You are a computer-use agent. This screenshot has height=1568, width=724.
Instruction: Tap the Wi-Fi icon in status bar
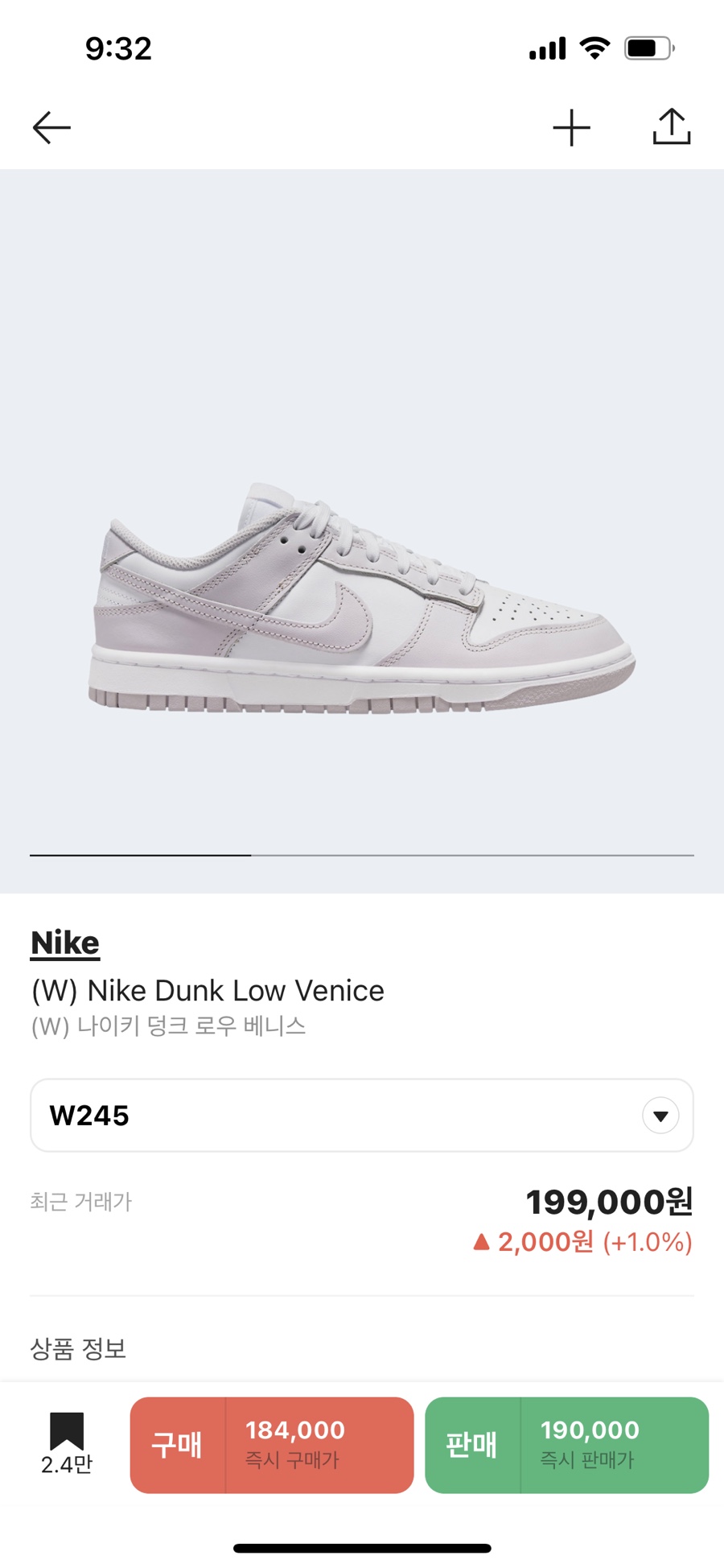[595, 48]
